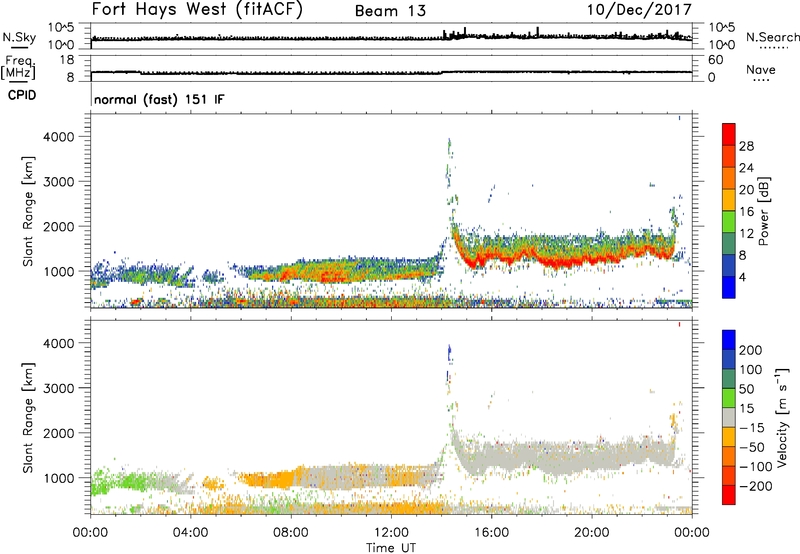
Task: Click the '04:00' time axis tick label
Action: (x=191, y=533)
